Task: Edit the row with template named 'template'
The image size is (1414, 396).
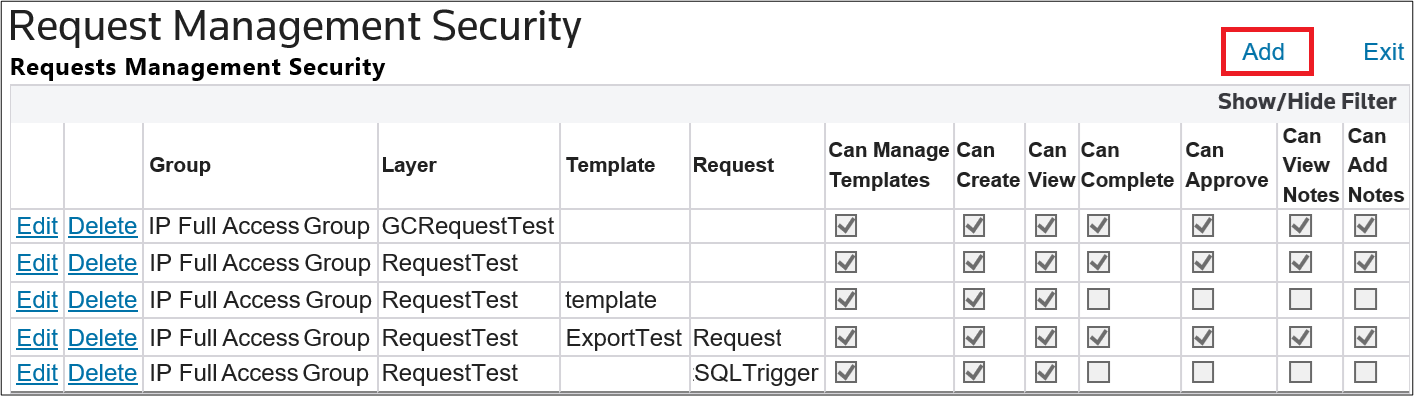Action: pos(37,300)
